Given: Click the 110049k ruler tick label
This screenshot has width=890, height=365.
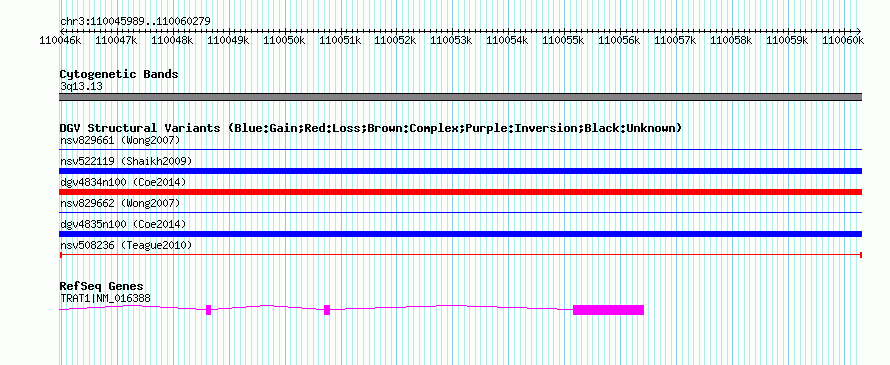Looking at the screenshot, I should click(x=228, y=40).
